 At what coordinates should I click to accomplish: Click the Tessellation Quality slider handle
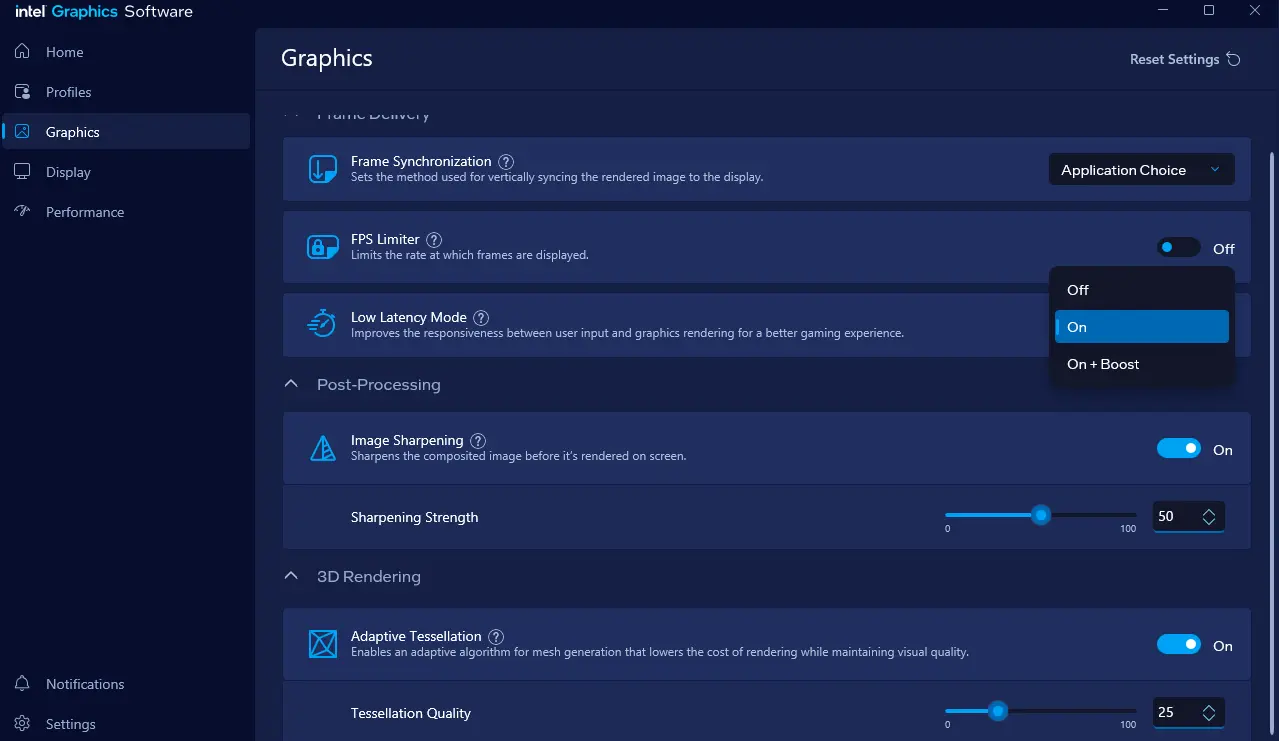997,711
